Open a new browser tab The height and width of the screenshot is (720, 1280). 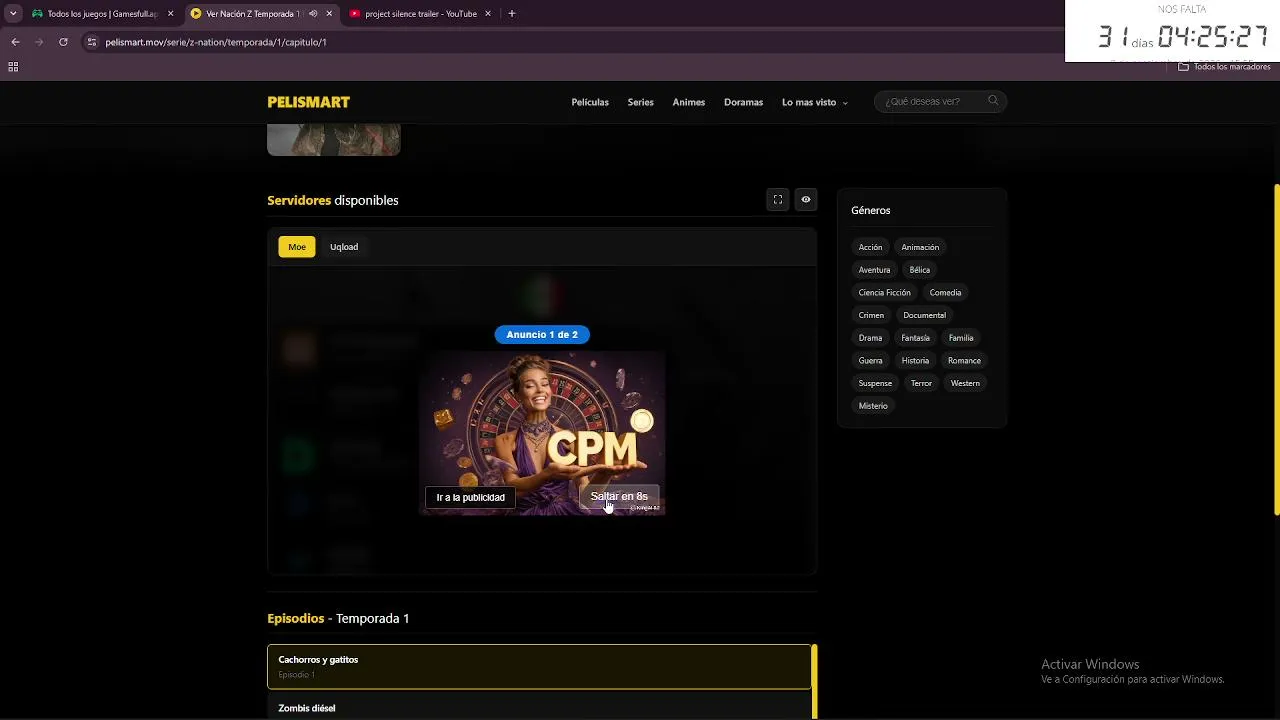coord(512,14)
